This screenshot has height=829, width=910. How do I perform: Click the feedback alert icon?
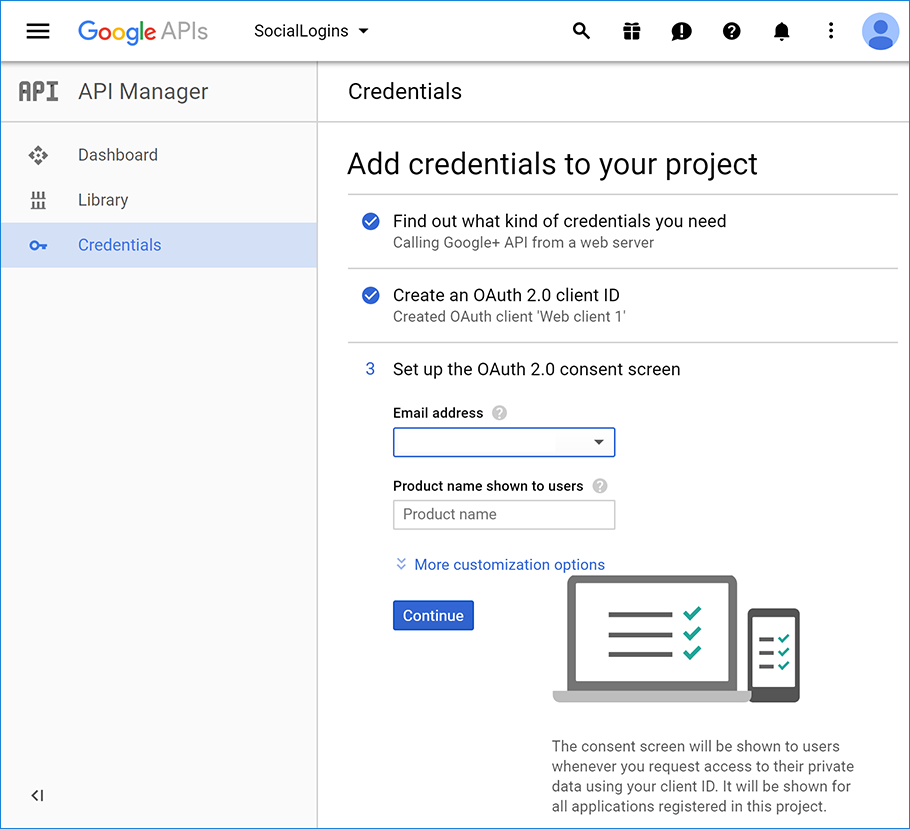[x=681, y=31]
